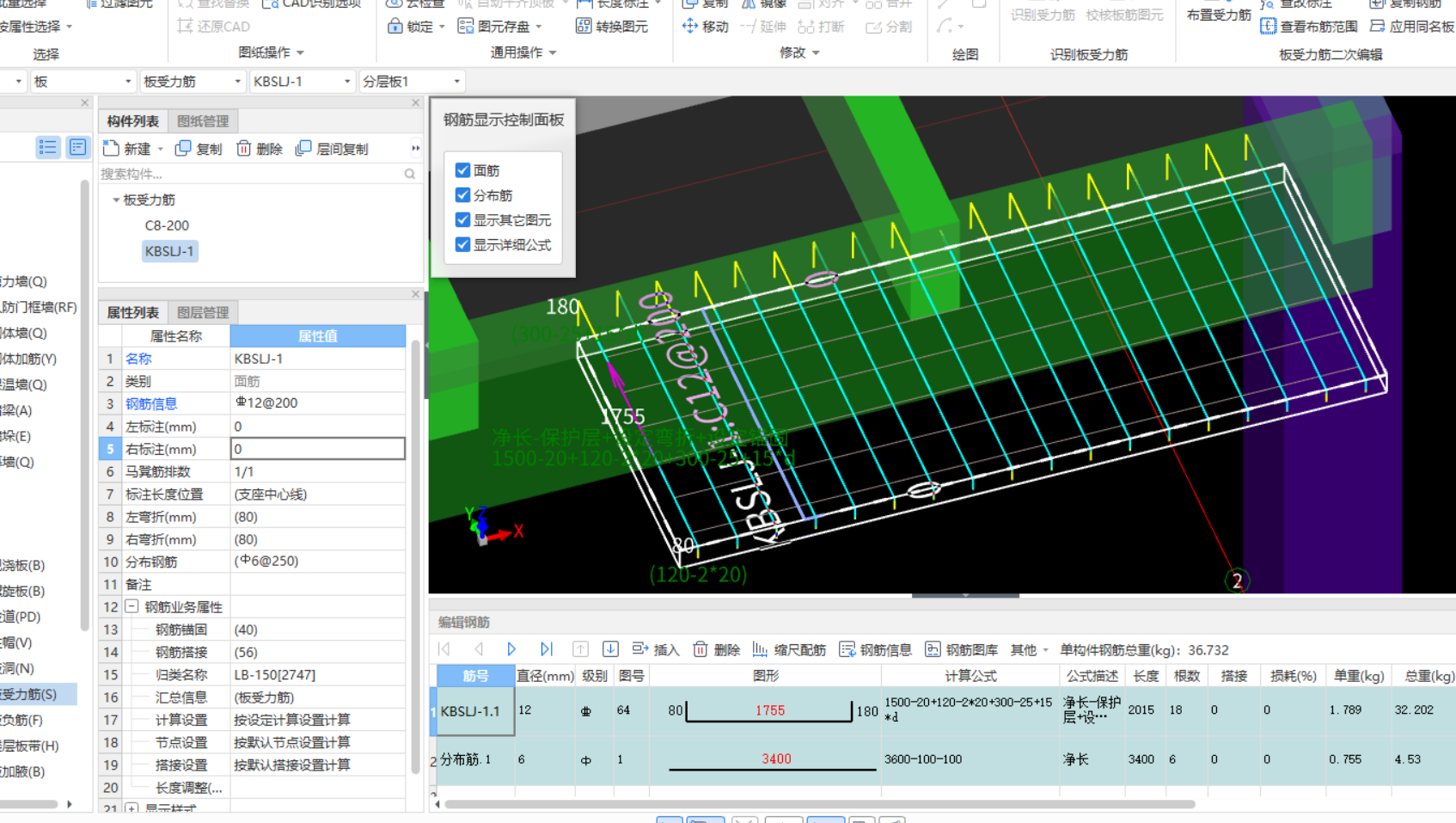Click the 新建 new component icon
This screenshot has width=1456, height=823.
111,148
